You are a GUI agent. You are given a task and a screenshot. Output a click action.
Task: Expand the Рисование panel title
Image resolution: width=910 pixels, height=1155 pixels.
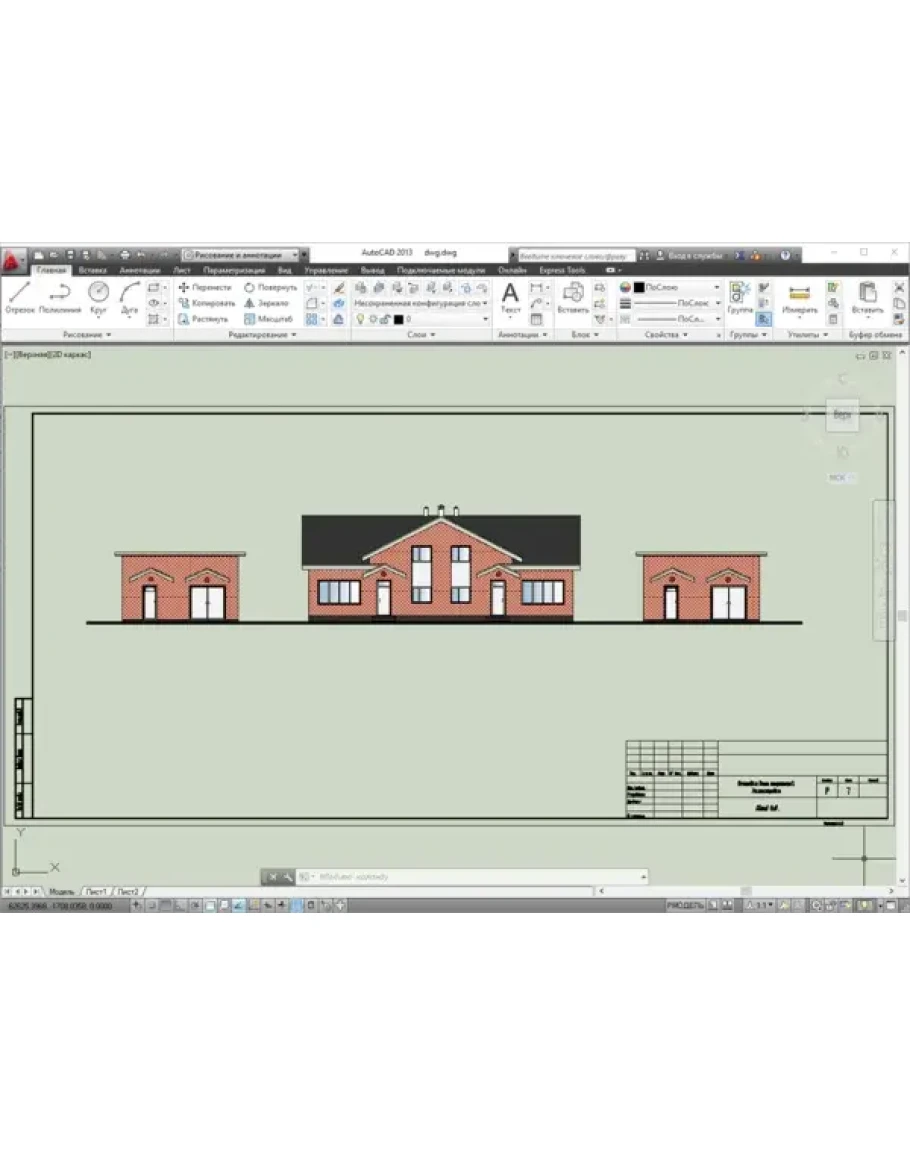pos(86,335)
